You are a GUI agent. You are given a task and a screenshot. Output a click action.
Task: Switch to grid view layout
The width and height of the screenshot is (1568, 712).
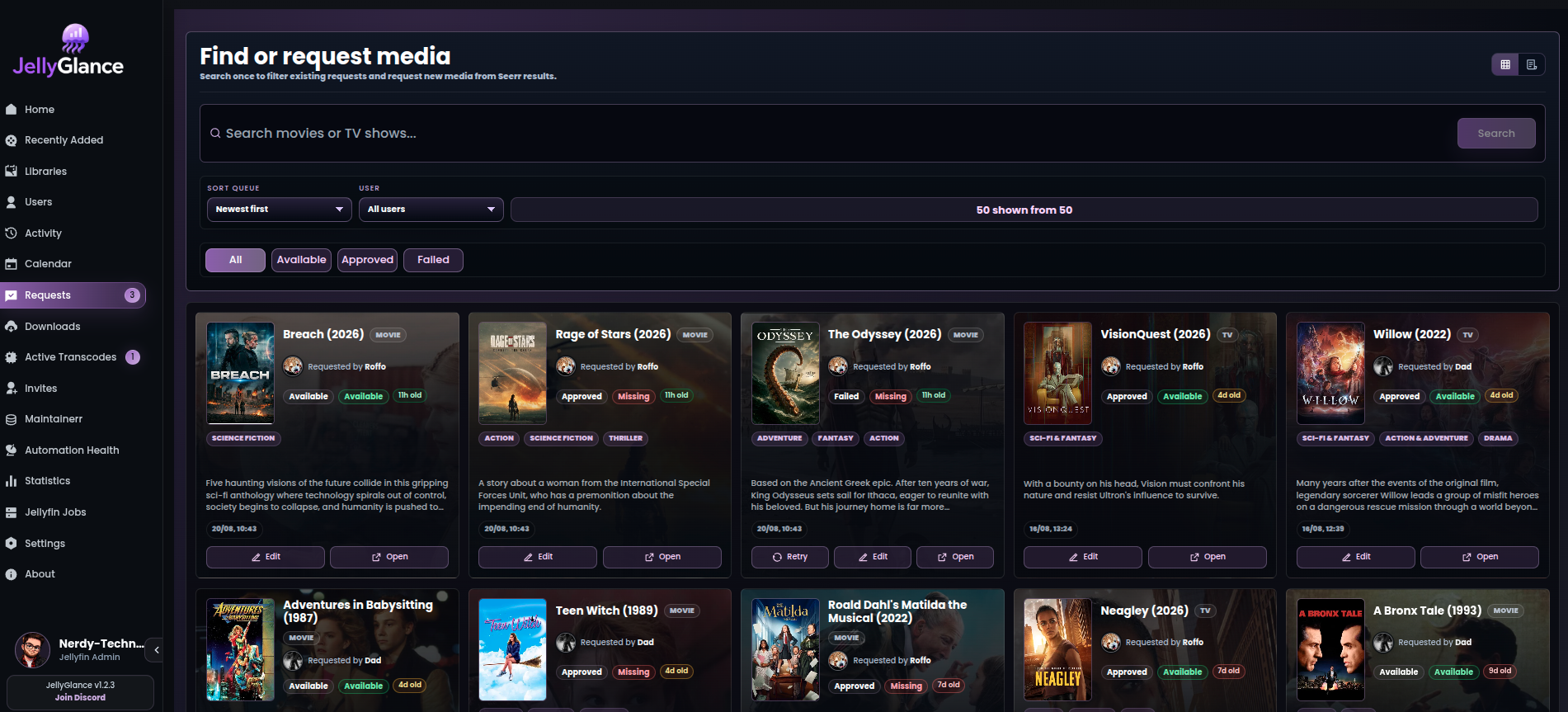tap(1505, 64)
